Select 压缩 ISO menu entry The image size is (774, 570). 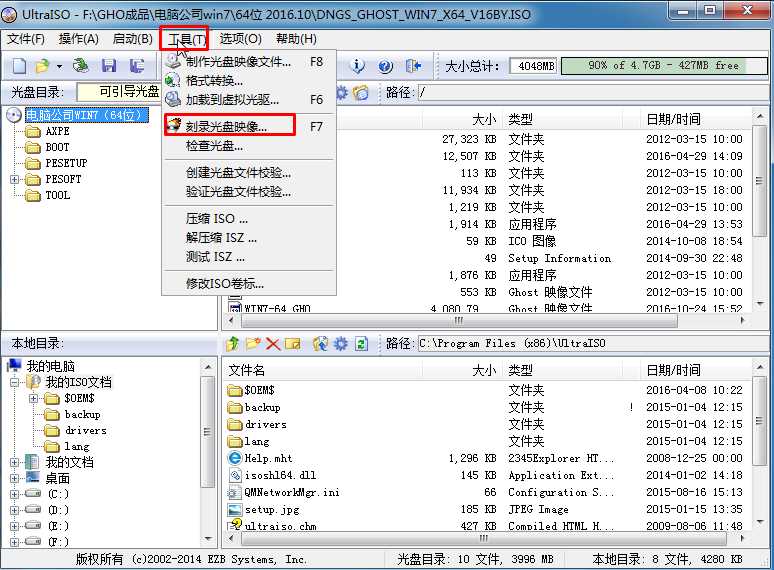pos(249,219)
